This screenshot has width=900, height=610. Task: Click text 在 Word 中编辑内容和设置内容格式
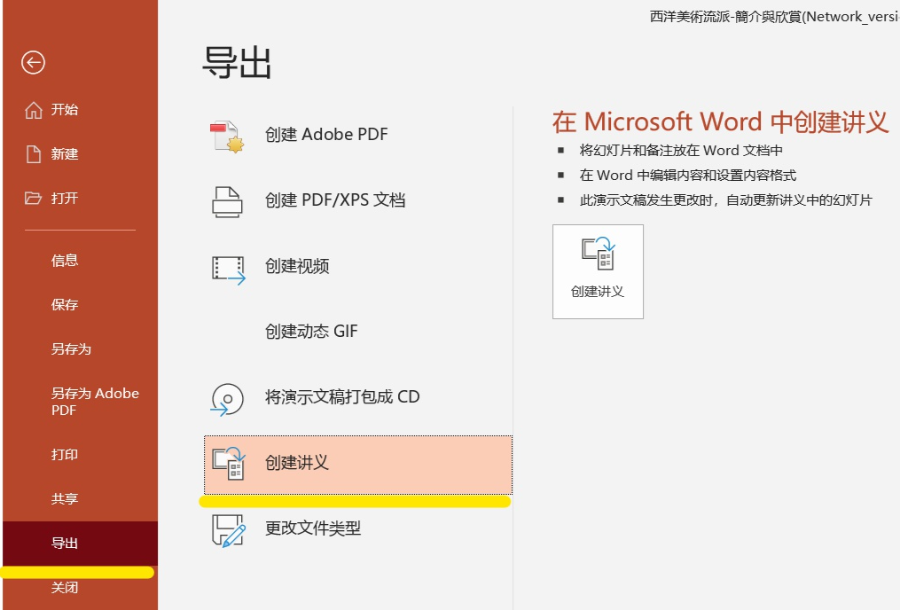coord(688,175)
